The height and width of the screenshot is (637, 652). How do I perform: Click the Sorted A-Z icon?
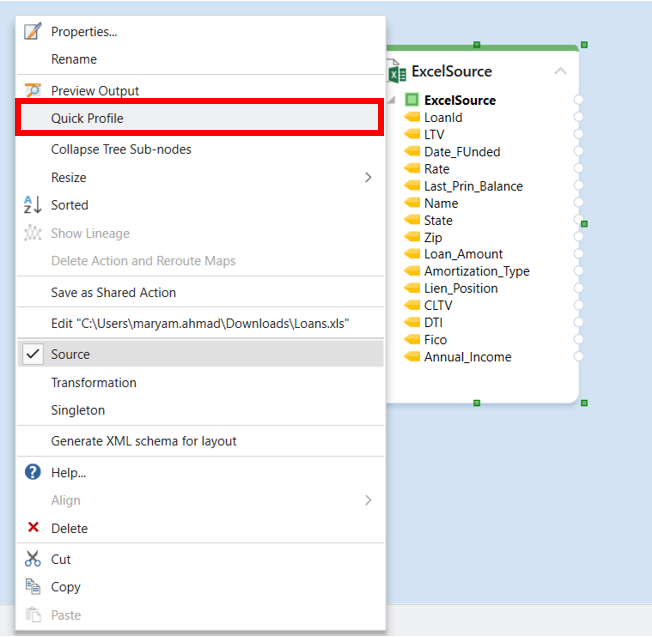click(32, 205)
